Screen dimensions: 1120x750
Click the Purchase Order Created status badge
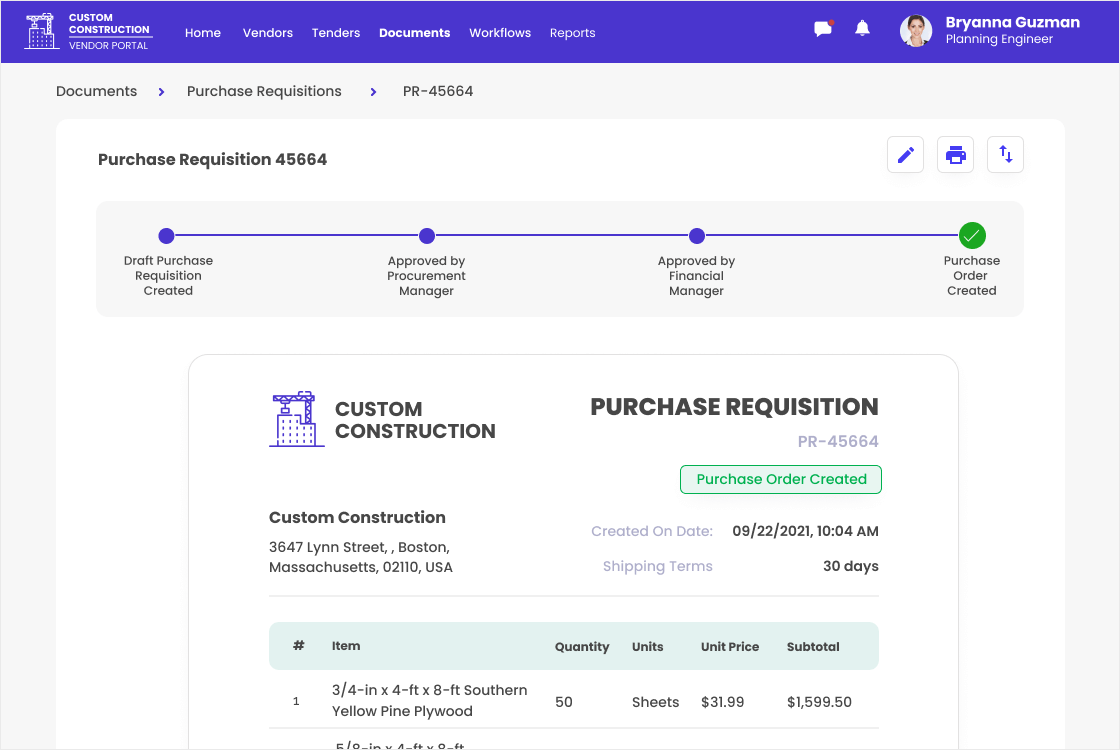click(x=781, y=479)
